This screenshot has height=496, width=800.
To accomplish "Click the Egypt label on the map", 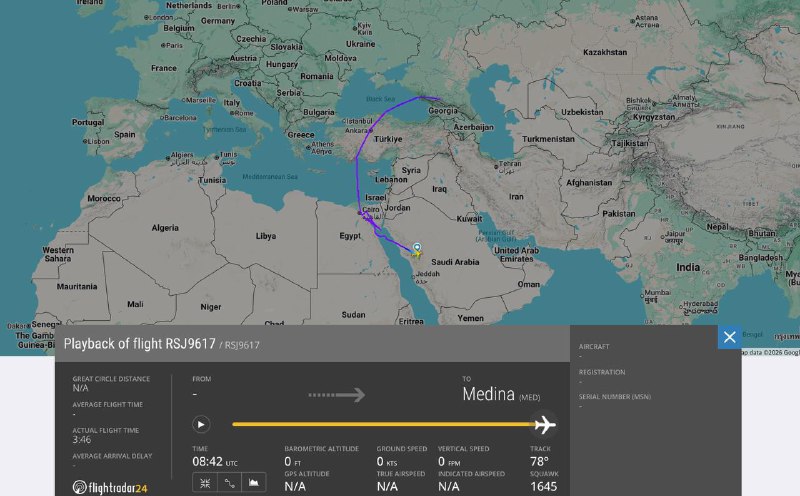I will 350,236.
